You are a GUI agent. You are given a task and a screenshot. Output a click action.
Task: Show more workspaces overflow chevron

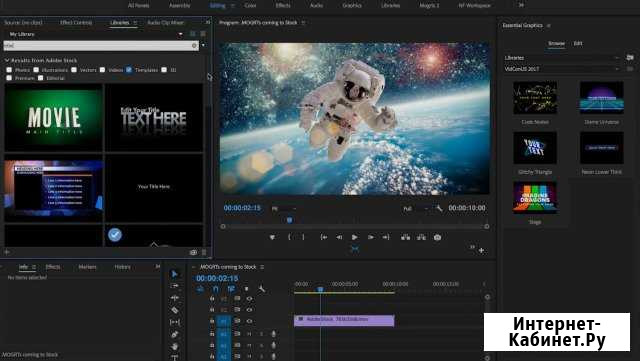tap(521, 5)
